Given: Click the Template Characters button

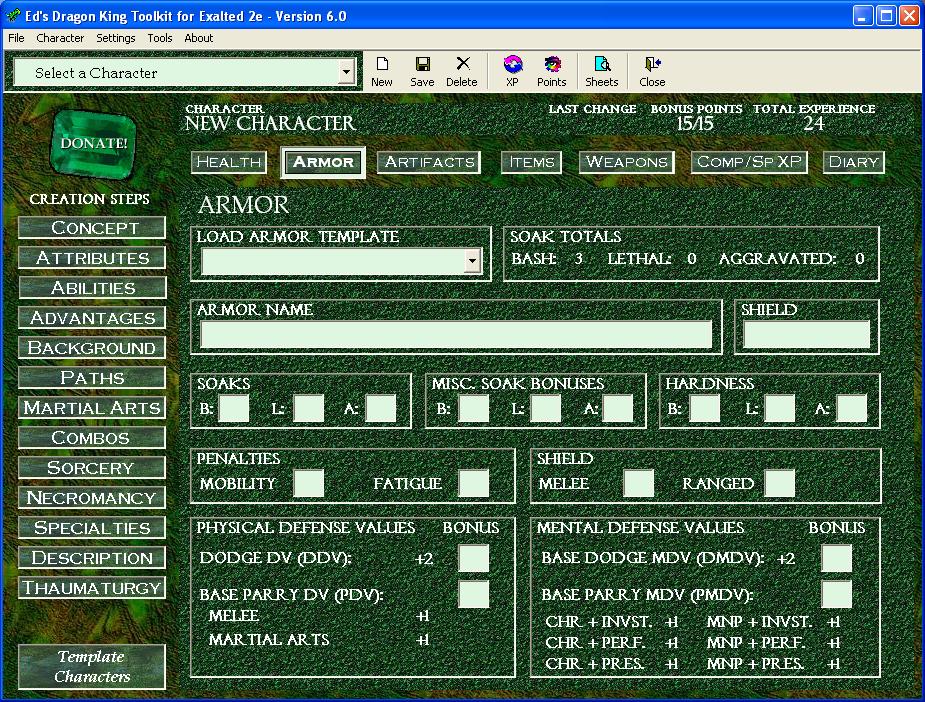Looking at the screenshot, I should point(92,667).
